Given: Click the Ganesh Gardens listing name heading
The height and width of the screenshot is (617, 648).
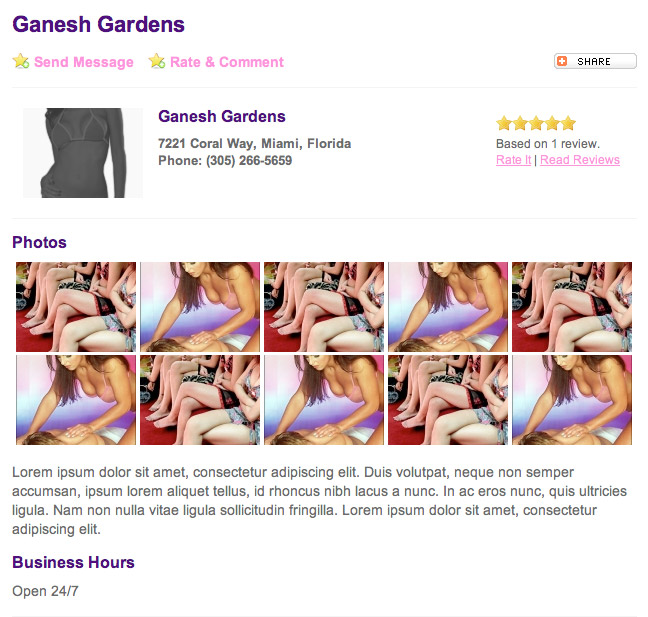Looking at the screenshot, I should coord(222,117).
